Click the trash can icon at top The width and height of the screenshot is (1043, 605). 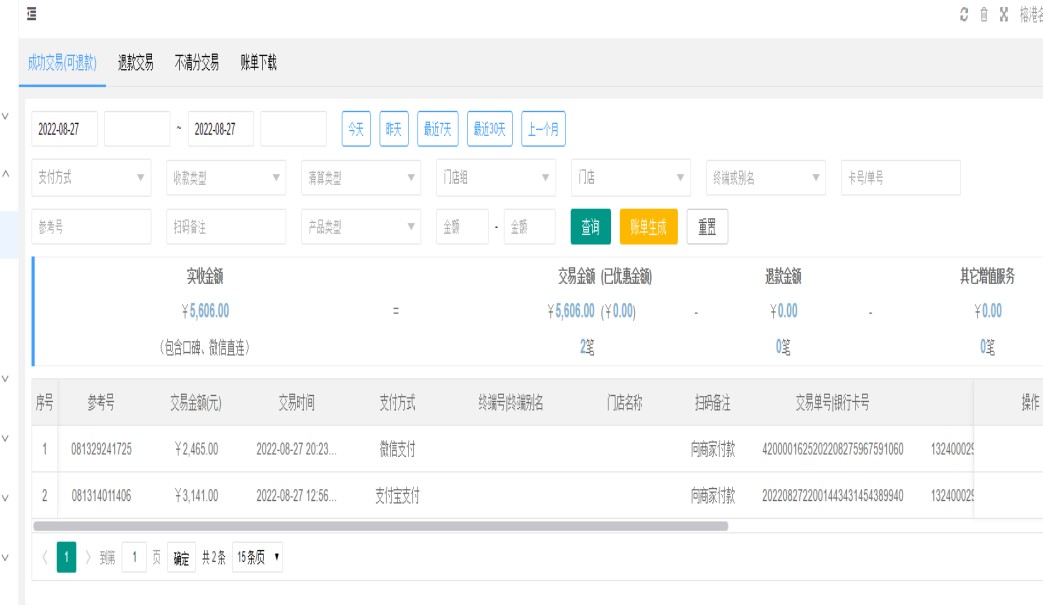click(984, 14)
